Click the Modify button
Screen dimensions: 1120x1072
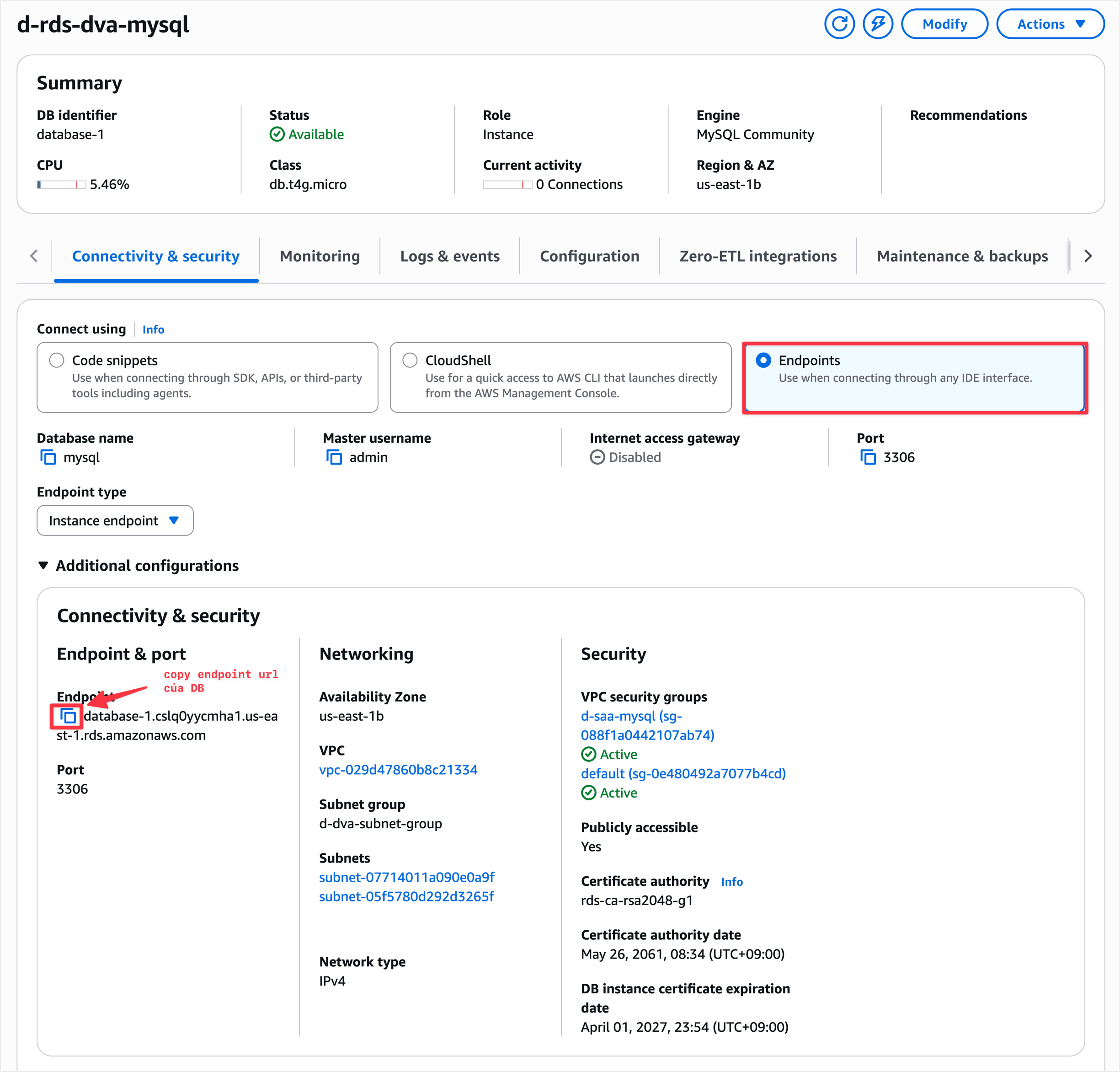[944, 24]
